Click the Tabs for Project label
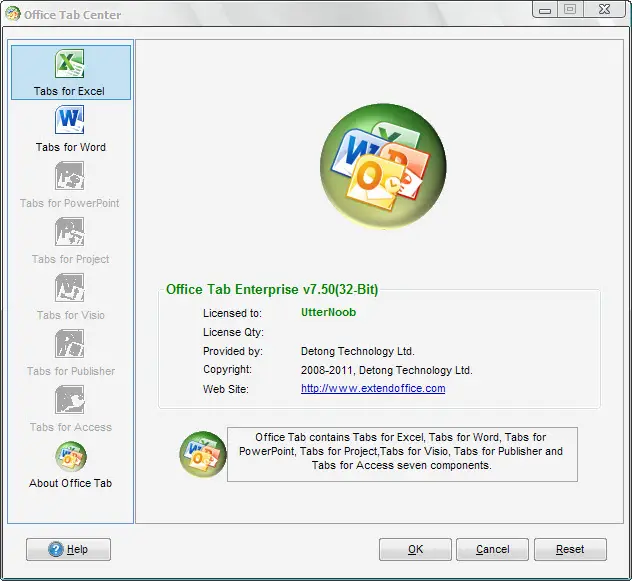The width and height of the screenshot is (632, 581). 71,259
